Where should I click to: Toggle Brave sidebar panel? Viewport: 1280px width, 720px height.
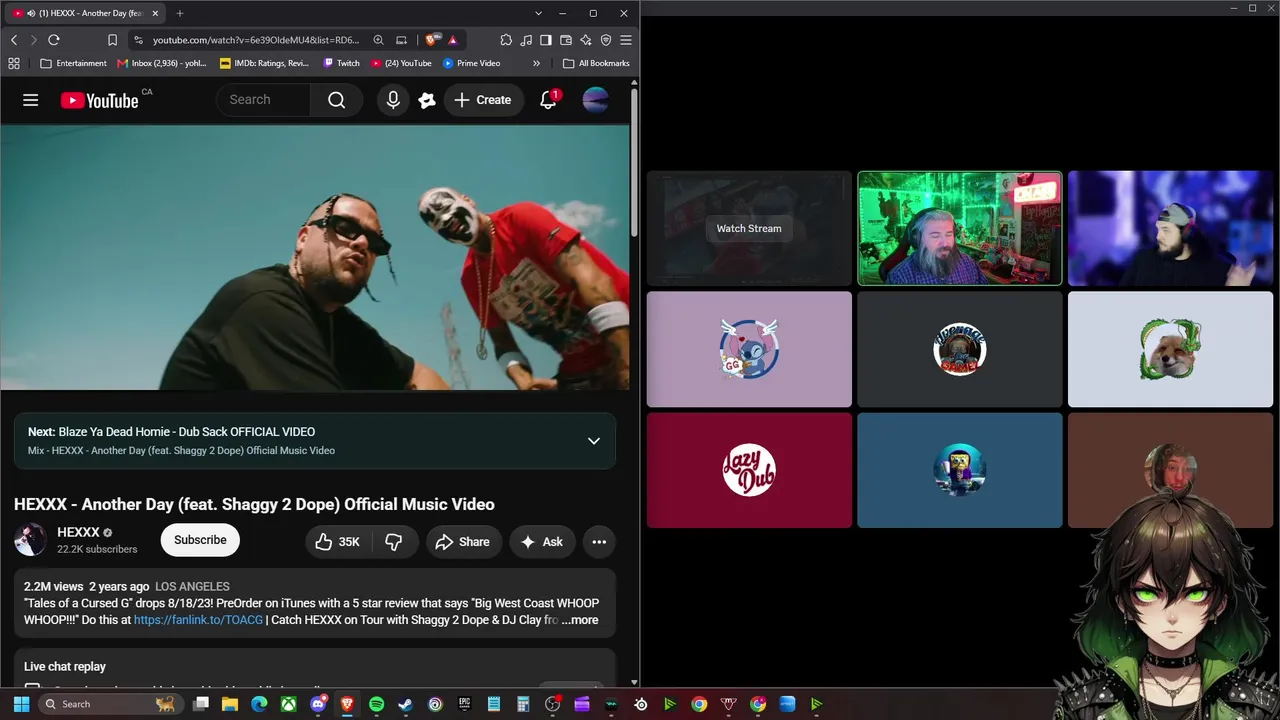pos(546,40)
